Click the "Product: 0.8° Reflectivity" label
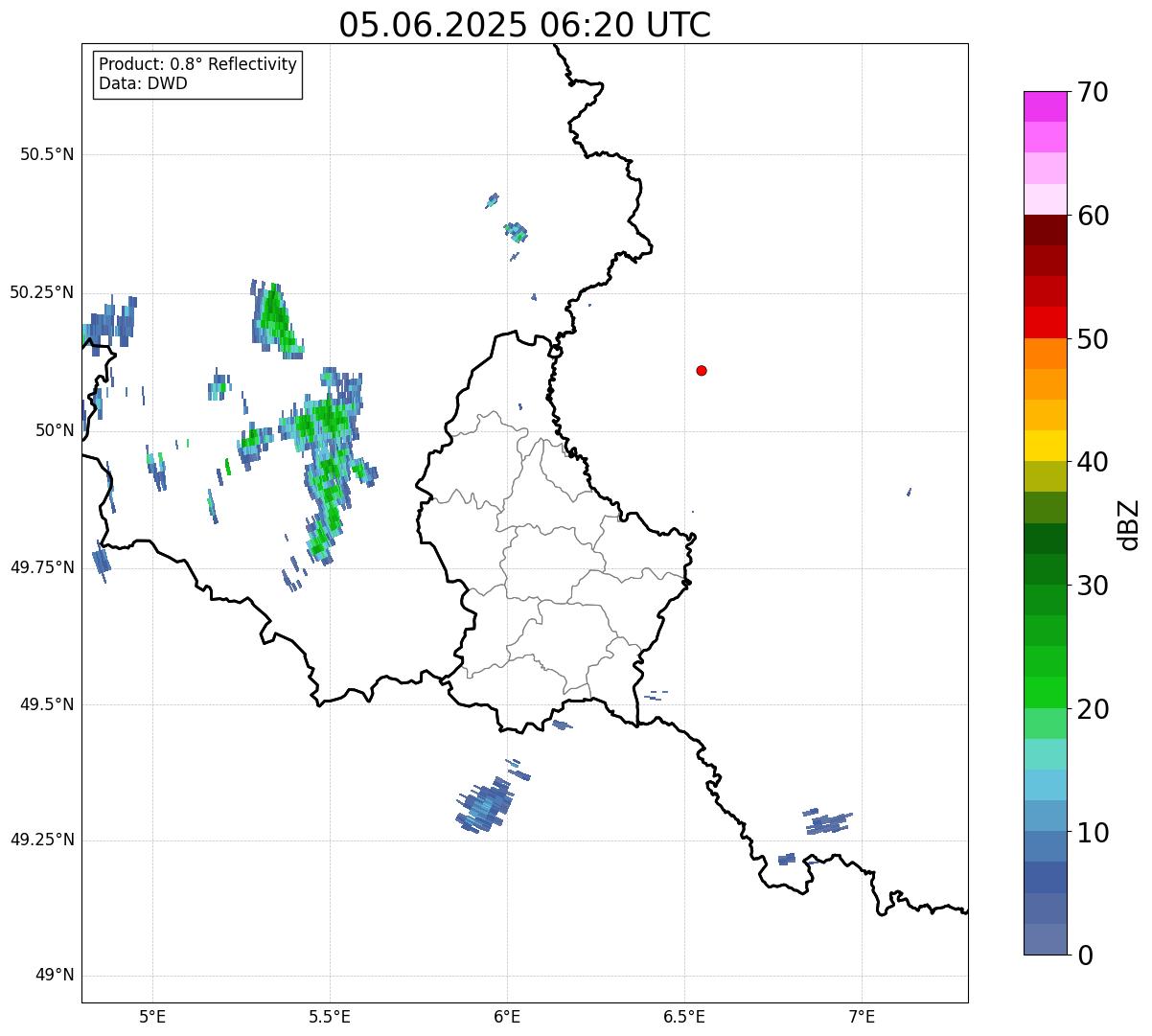The height and width of the screenshot is (1036, 1152). tap(198, 64)
